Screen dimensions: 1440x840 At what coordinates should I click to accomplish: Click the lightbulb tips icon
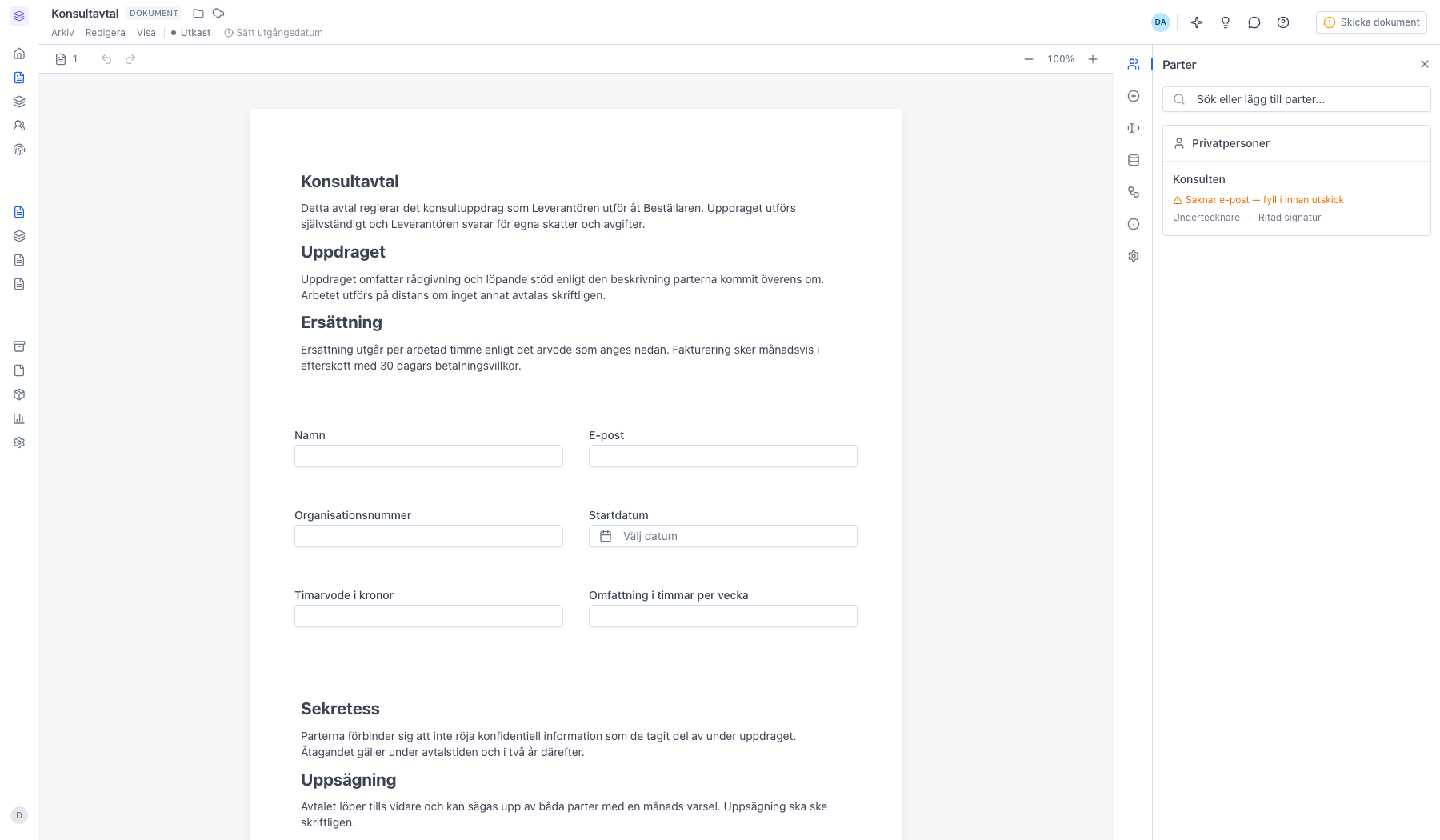pyautogui.click(x=1226, y=22)
